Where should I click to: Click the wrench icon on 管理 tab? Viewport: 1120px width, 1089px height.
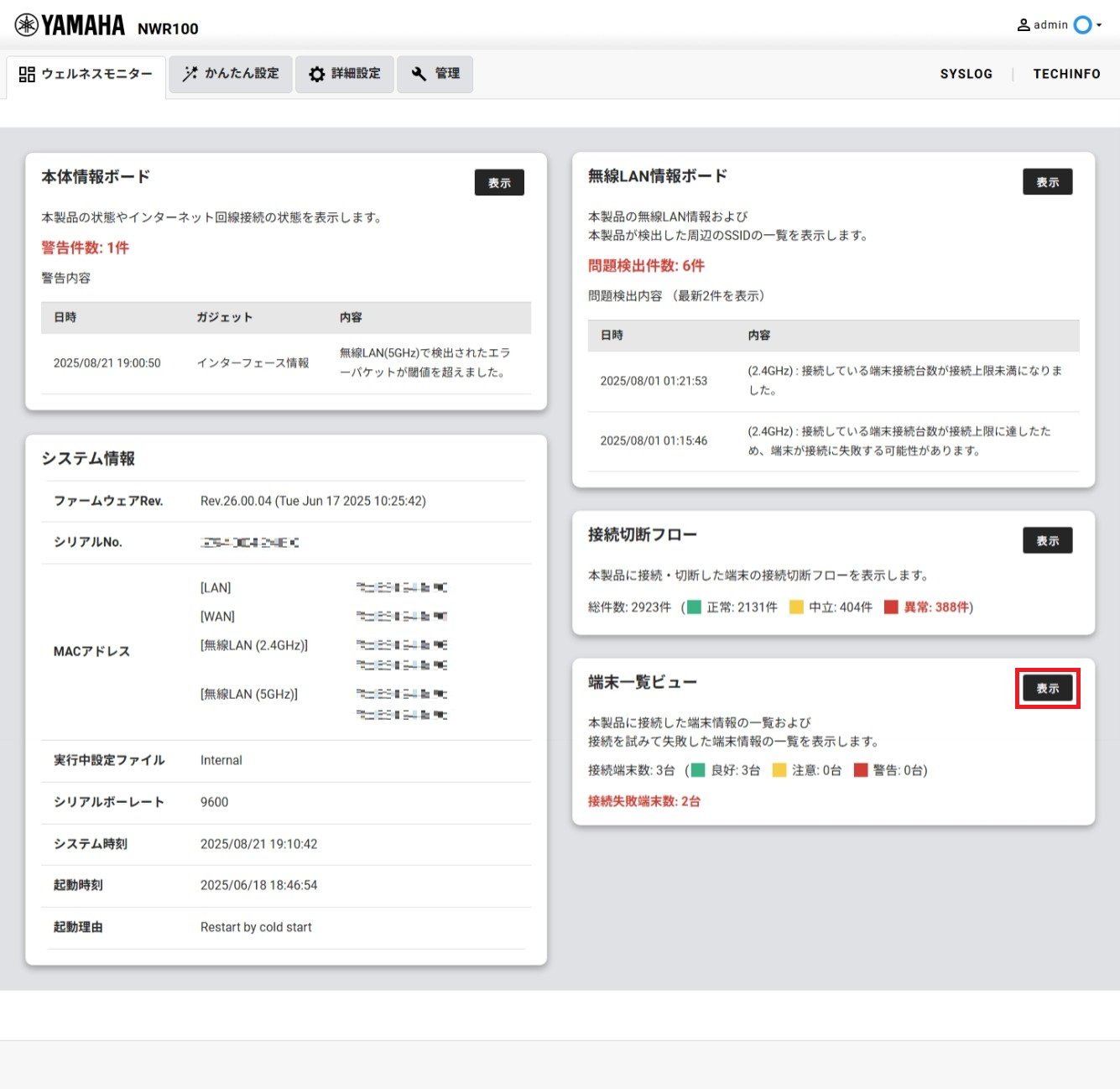[419, 74]
